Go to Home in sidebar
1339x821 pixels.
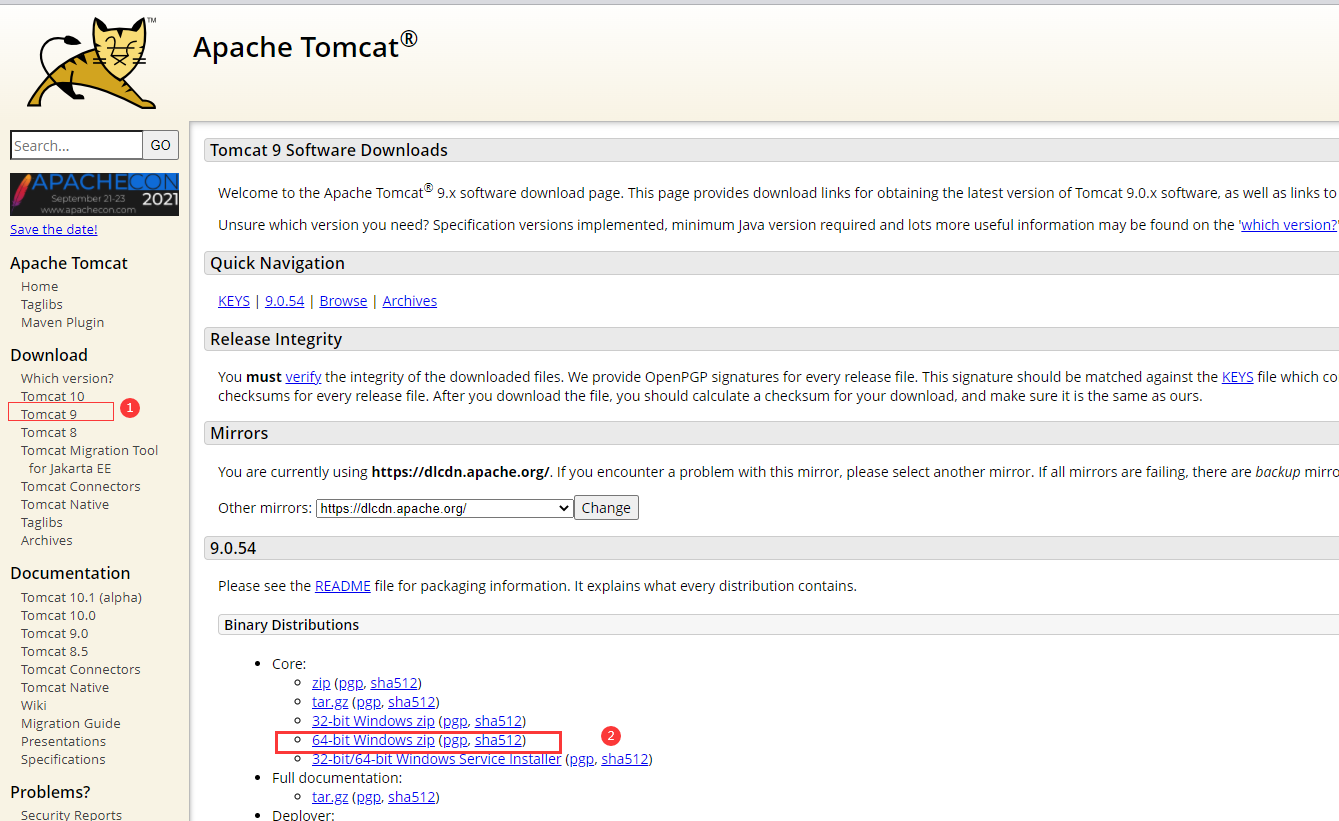coord(40,286)
